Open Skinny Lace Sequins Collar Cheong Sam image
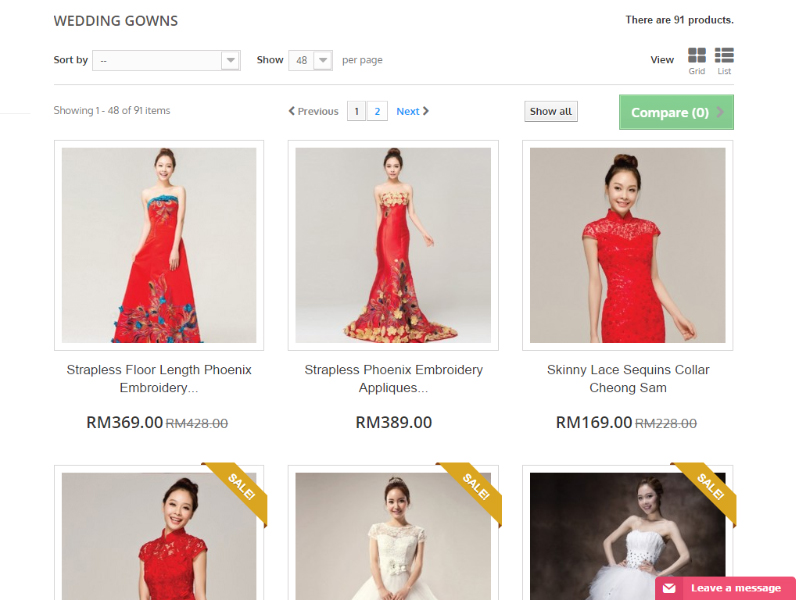800x600 pixels. (x=628, y=245)
